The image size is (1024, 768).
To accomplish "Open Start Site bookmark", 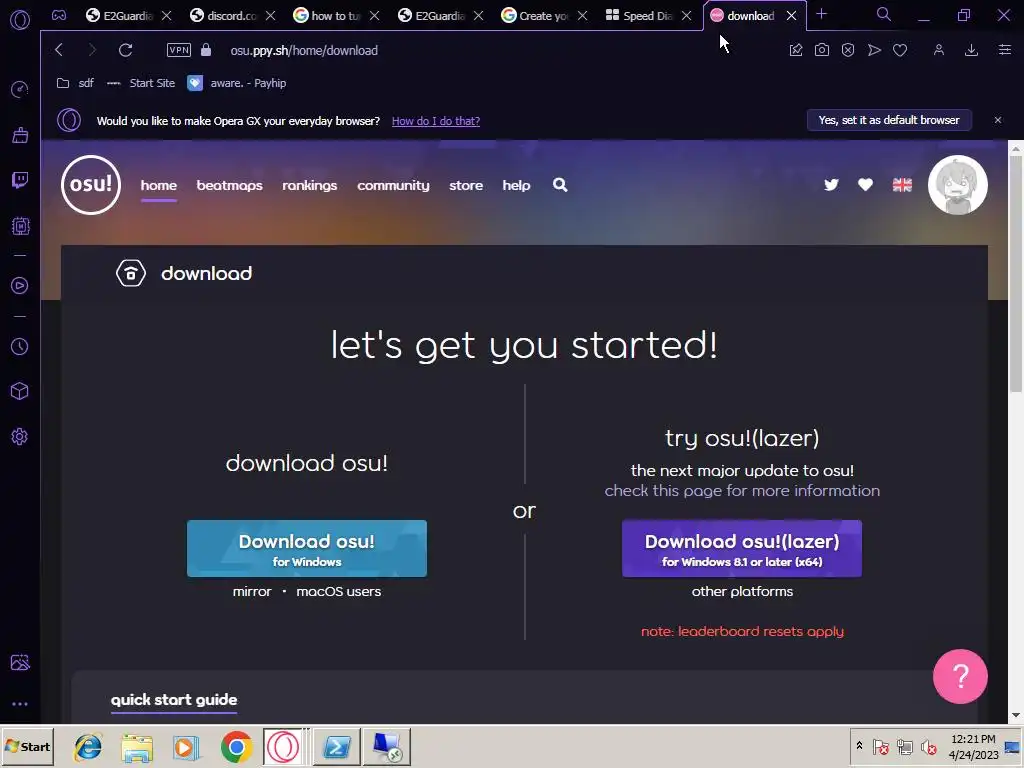I will (x=141, y=83).
